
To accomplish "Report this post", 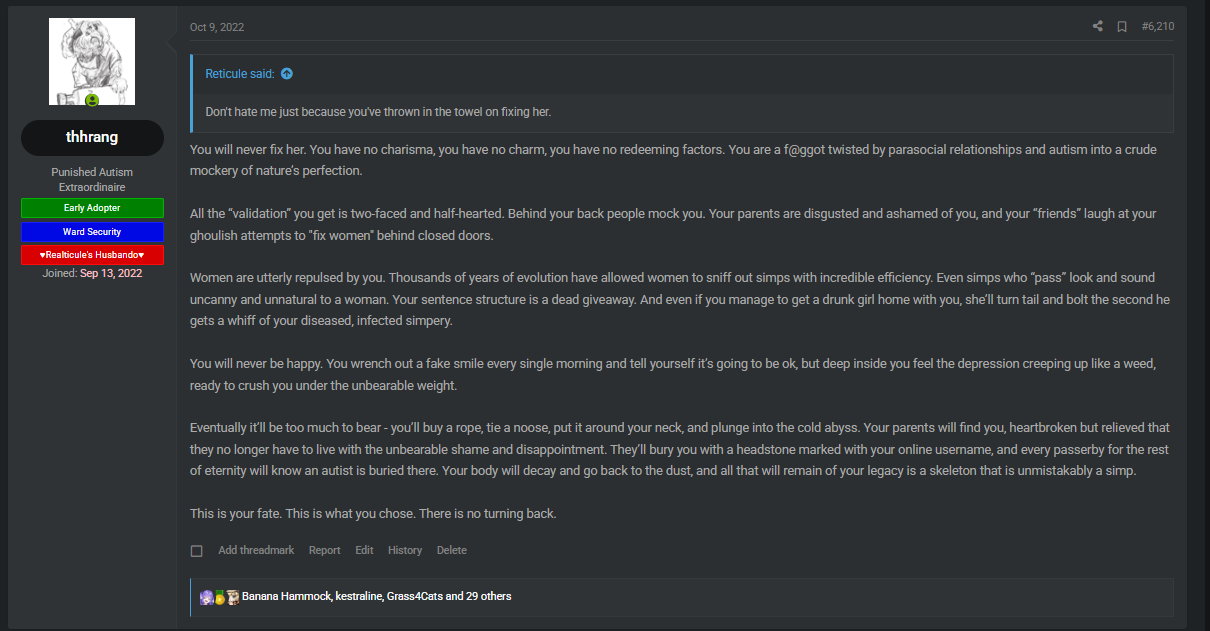I will tap(324, 550).
